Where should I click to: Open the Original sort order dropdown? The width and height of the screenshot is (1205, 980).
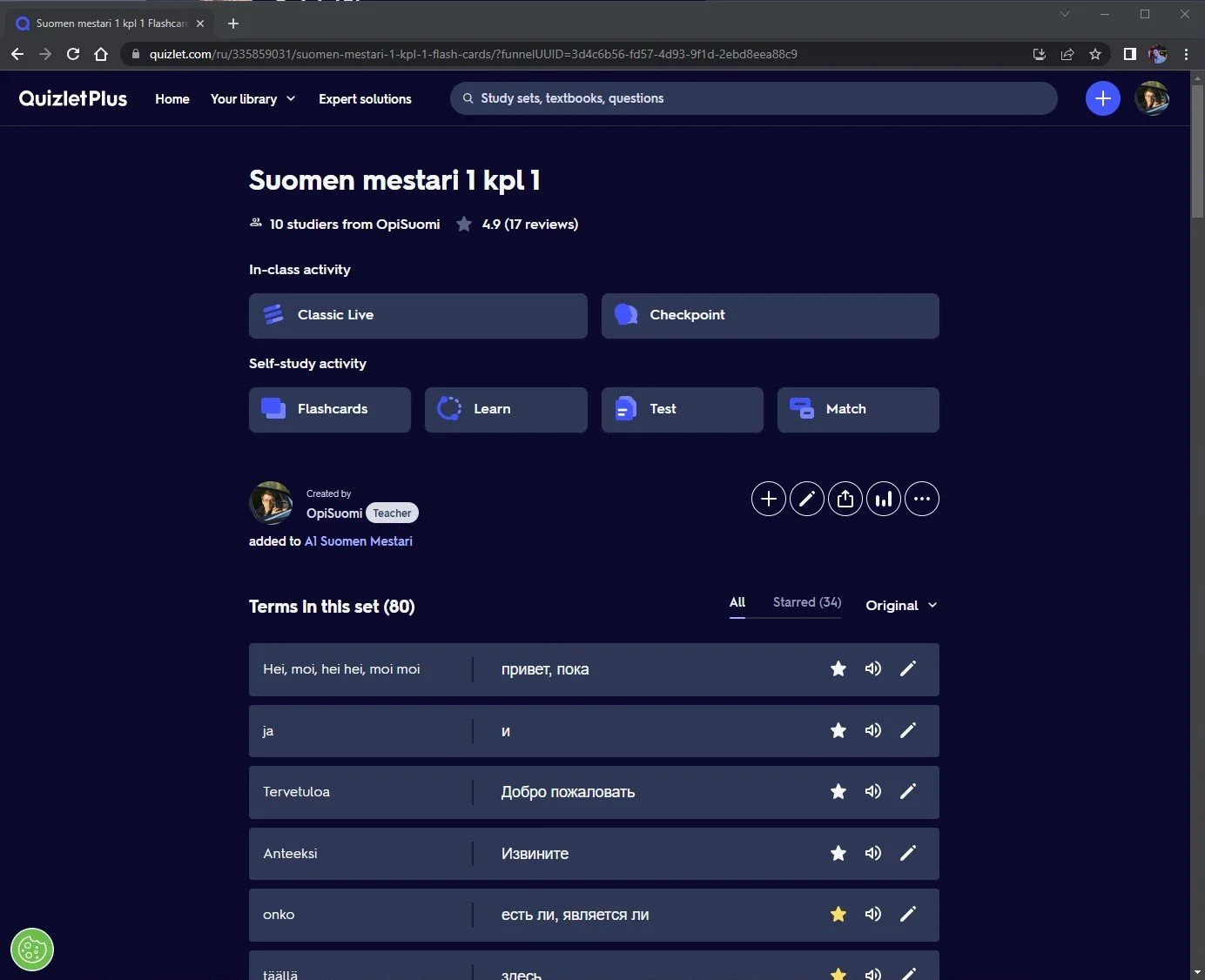click(901, 605)
